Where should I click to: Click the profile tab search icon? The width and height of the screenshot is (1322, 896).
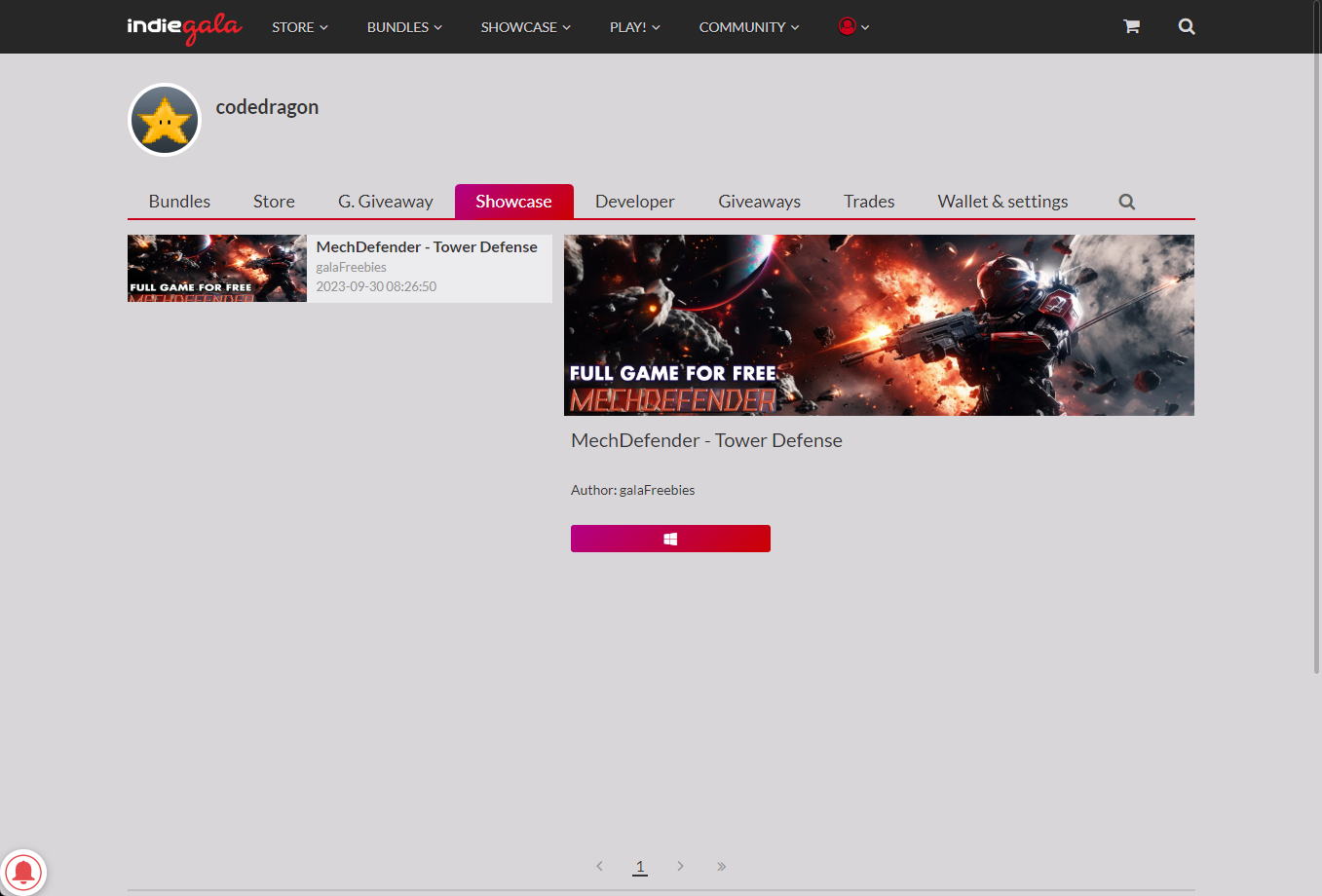click(x=1127, y=202)
